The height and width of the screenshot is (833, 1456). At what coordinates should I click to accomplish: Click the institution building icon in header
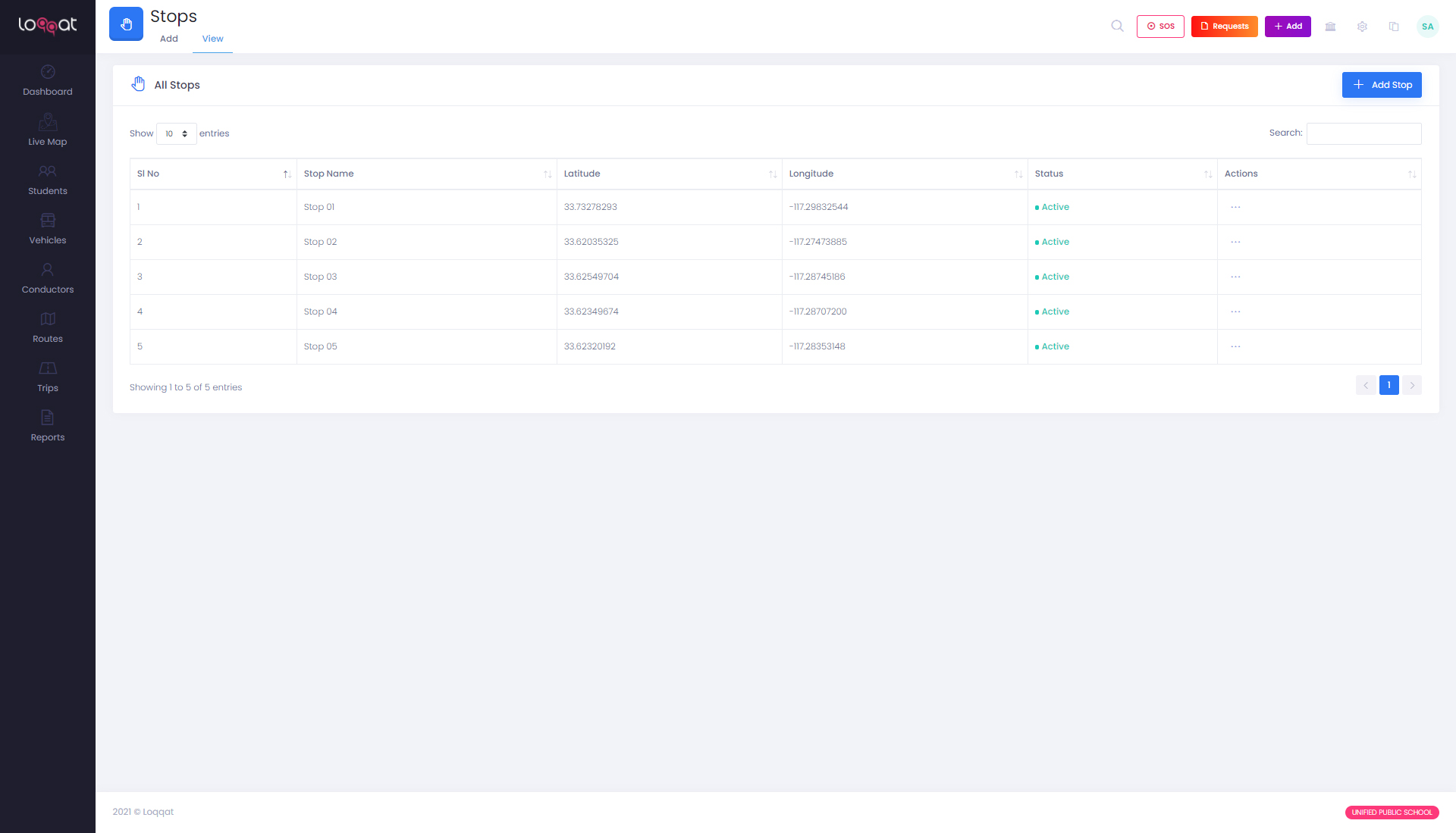point(1330,27)
